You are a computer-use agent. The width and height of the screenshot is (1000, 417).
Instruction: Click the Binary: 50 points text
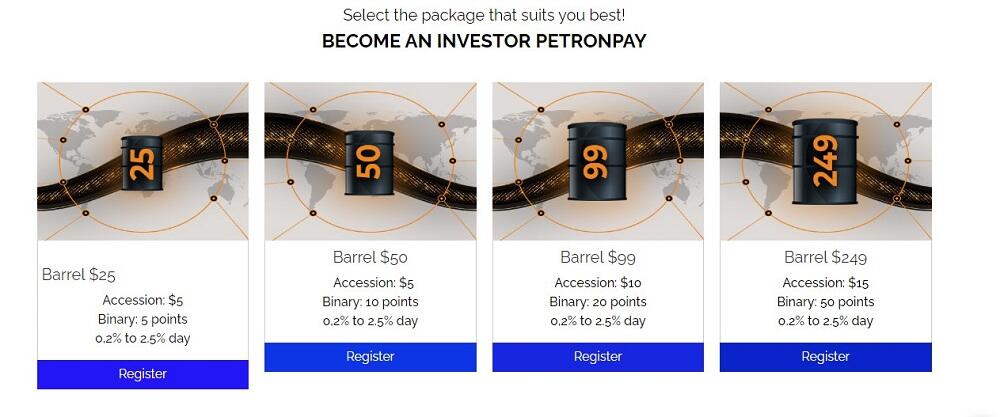coord(826,302)
